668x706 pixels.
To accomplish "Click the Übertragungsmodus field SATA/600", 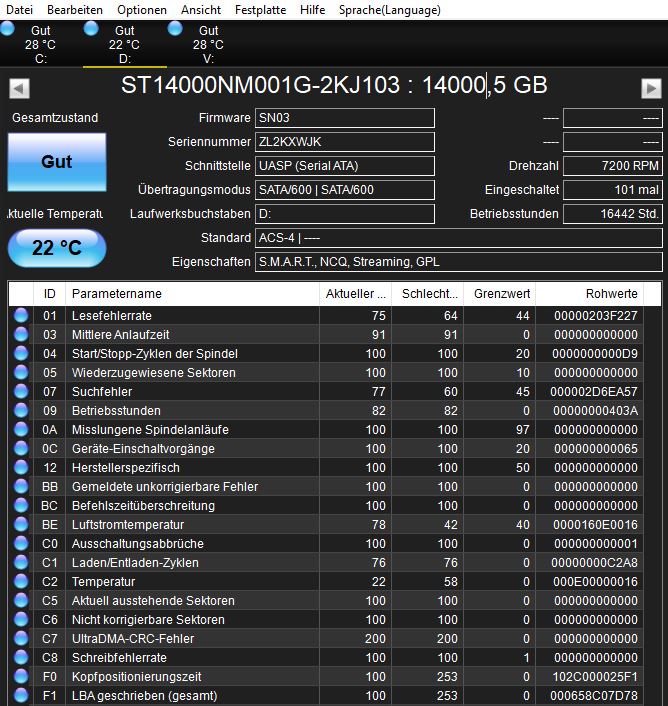I will tap(345, 190).
